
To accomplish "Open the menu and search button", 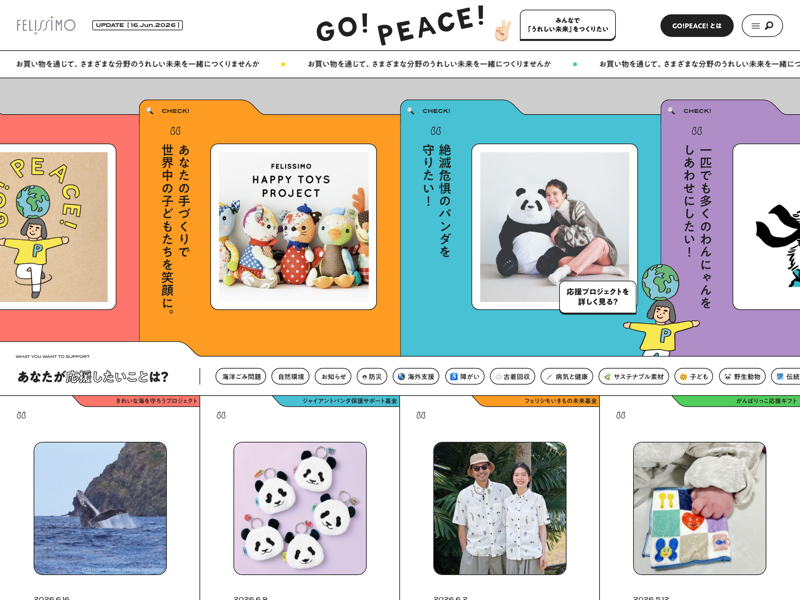I will (762, 26).
